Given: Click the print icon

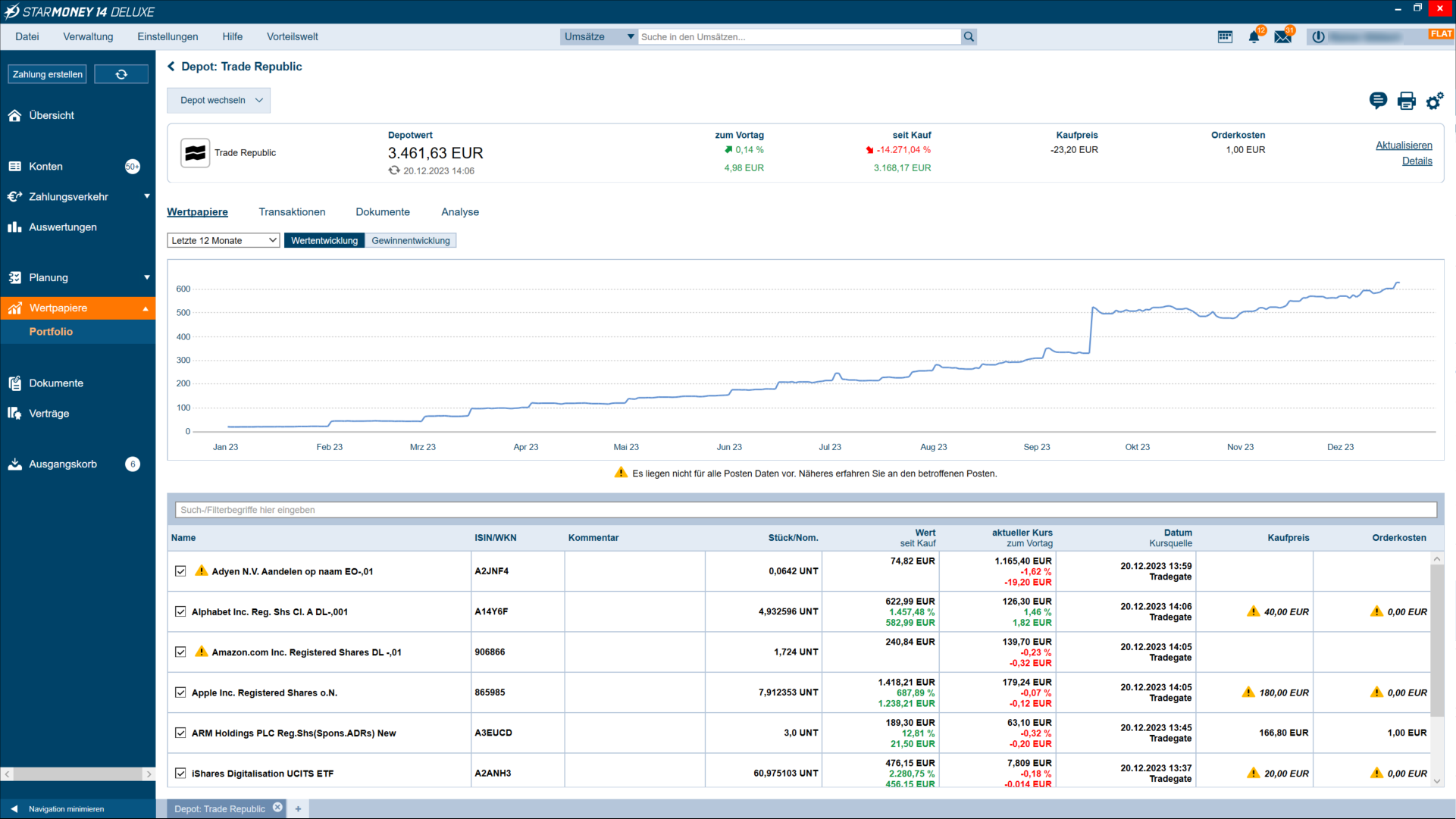Looking at the screenshot, I should point(1407,100).
